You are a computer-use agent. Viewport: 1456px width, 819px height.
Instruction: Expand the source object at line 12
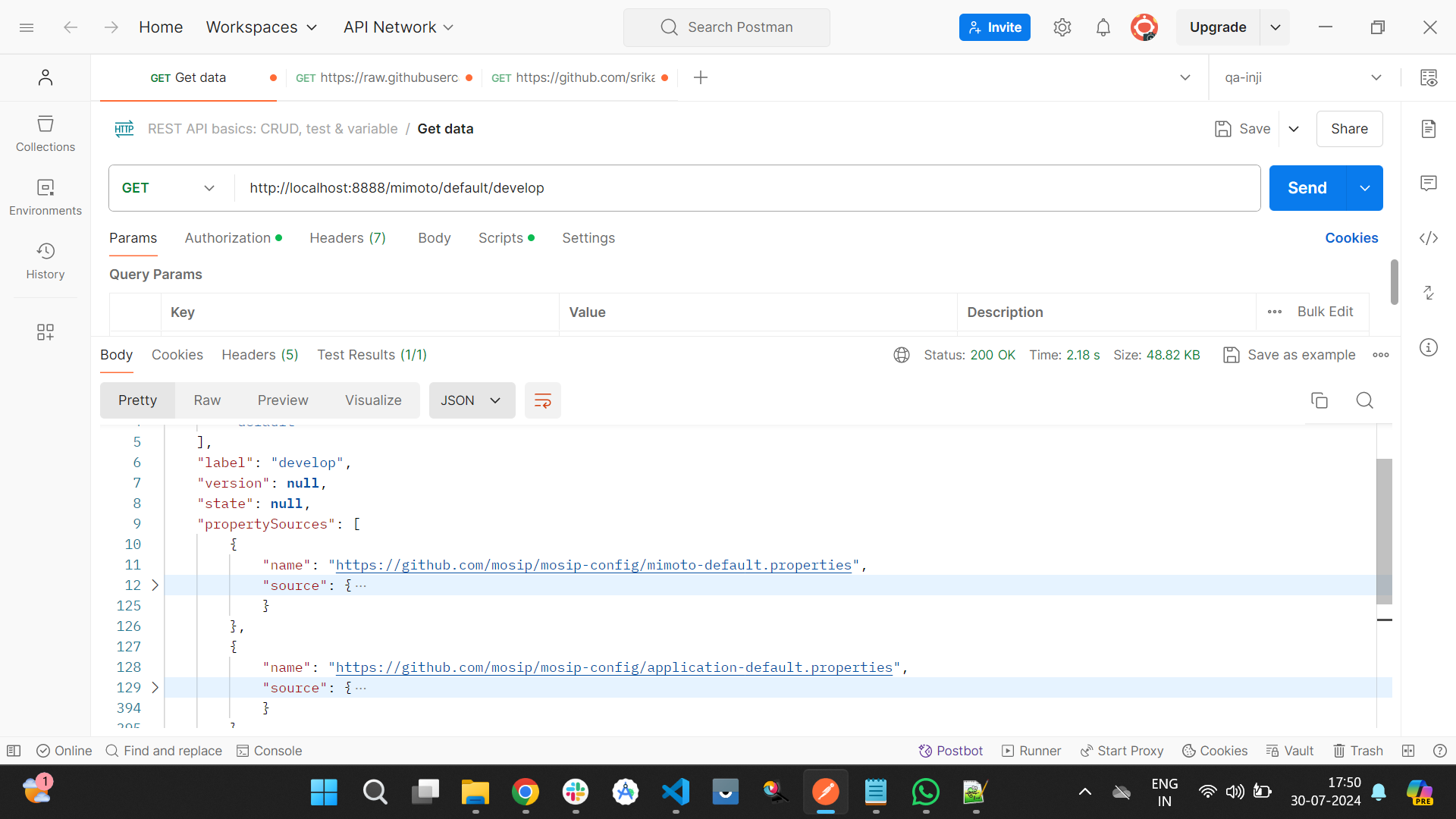(x=155, y=585)
